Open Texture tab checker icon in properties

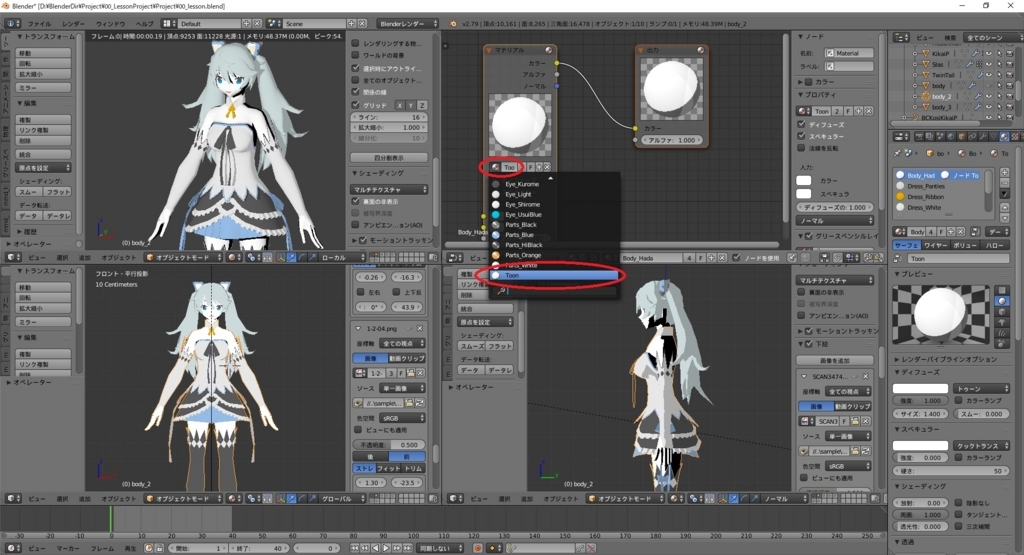click(x=1014, y=136)
